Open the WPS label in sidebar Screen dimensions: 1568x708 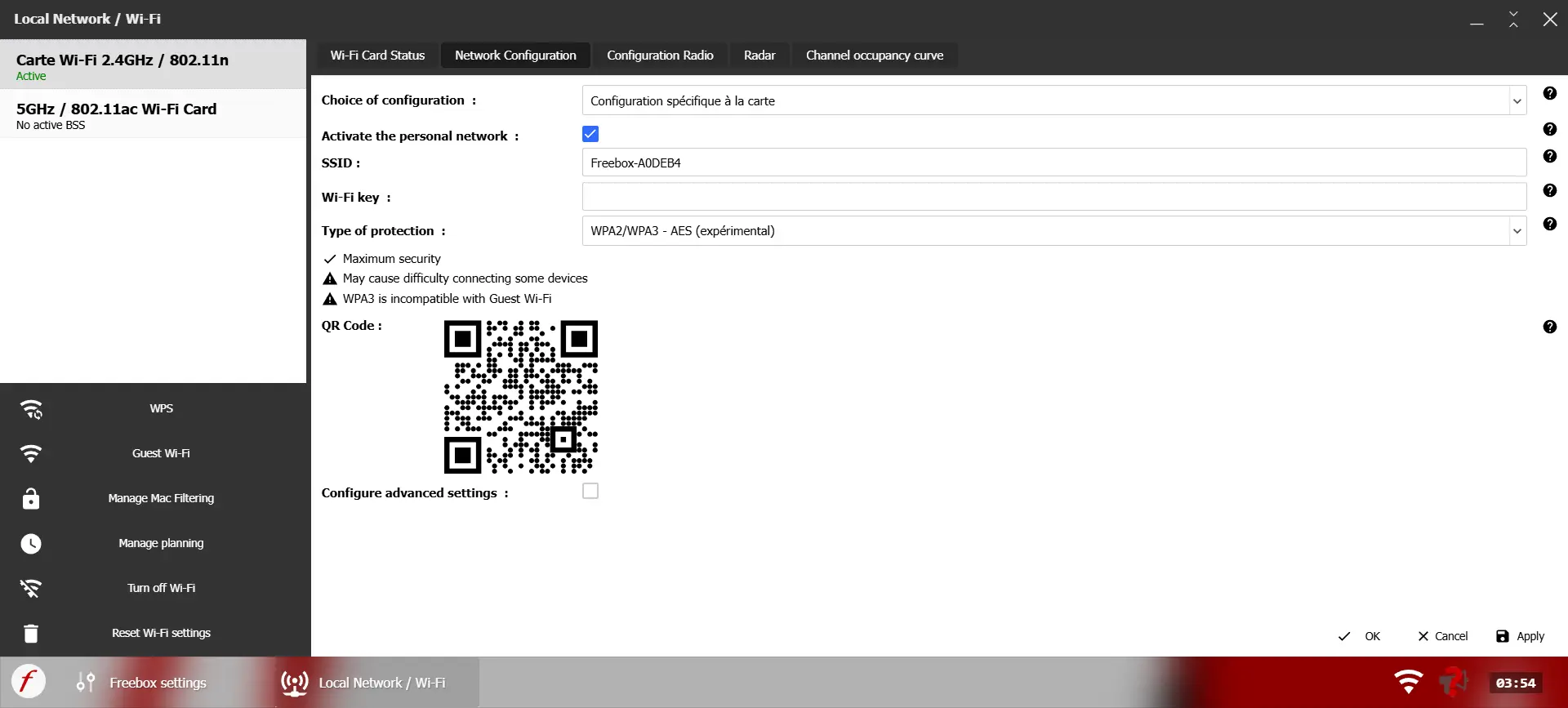point(161,408)
